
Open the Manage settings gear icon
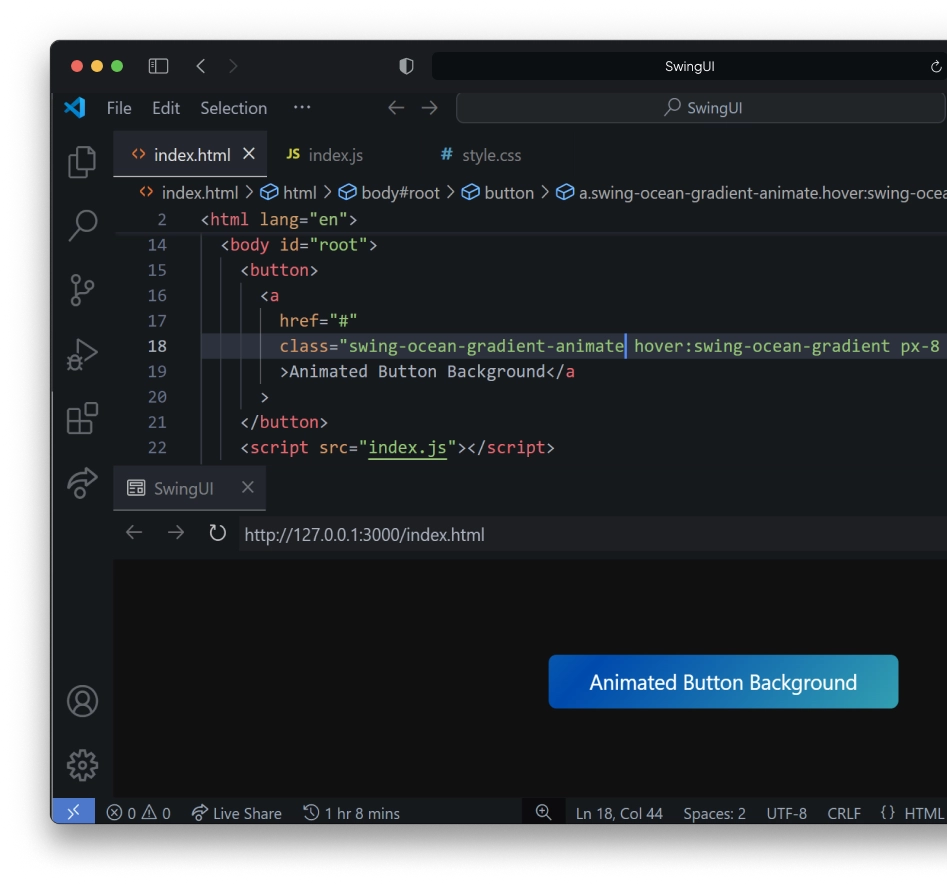pos(82,765)
